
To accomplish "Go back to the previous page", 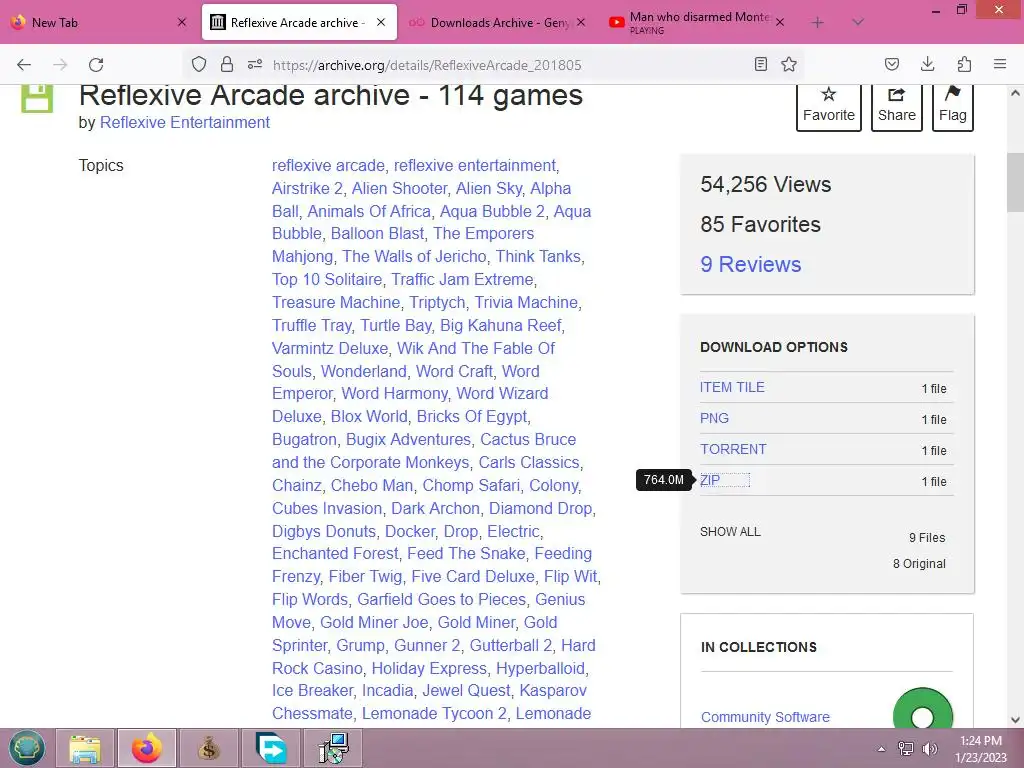I will 24,65.
